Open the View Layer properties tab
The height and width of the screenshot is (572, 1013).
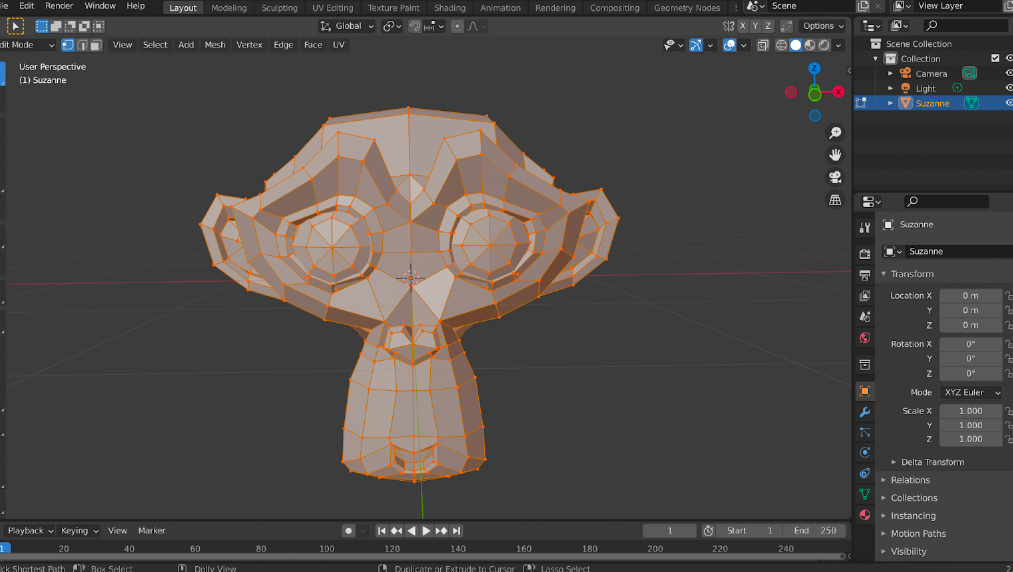[865, 296]
